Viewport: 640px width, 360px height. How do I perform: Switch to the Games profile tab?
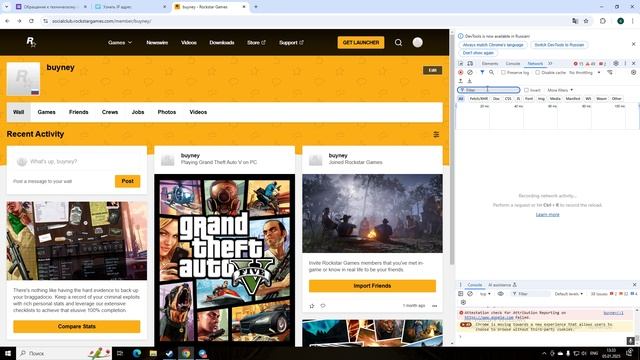tap(47, 112)
